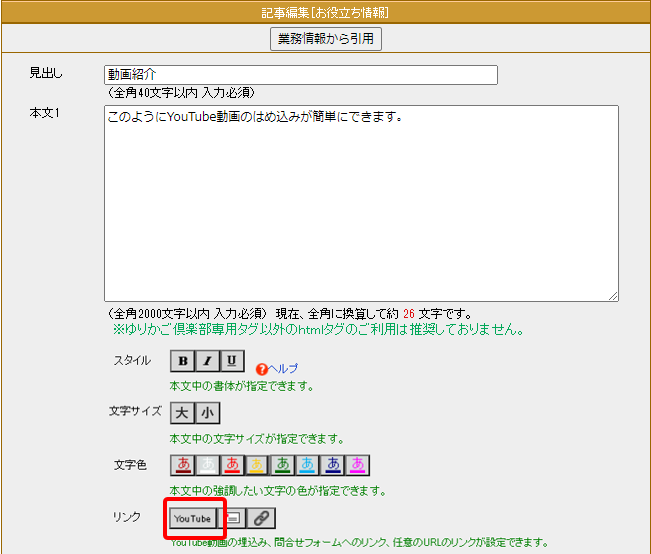Choose navy blue あ text color
This screenshot has width=651, height=554.
tap(332, 465)
